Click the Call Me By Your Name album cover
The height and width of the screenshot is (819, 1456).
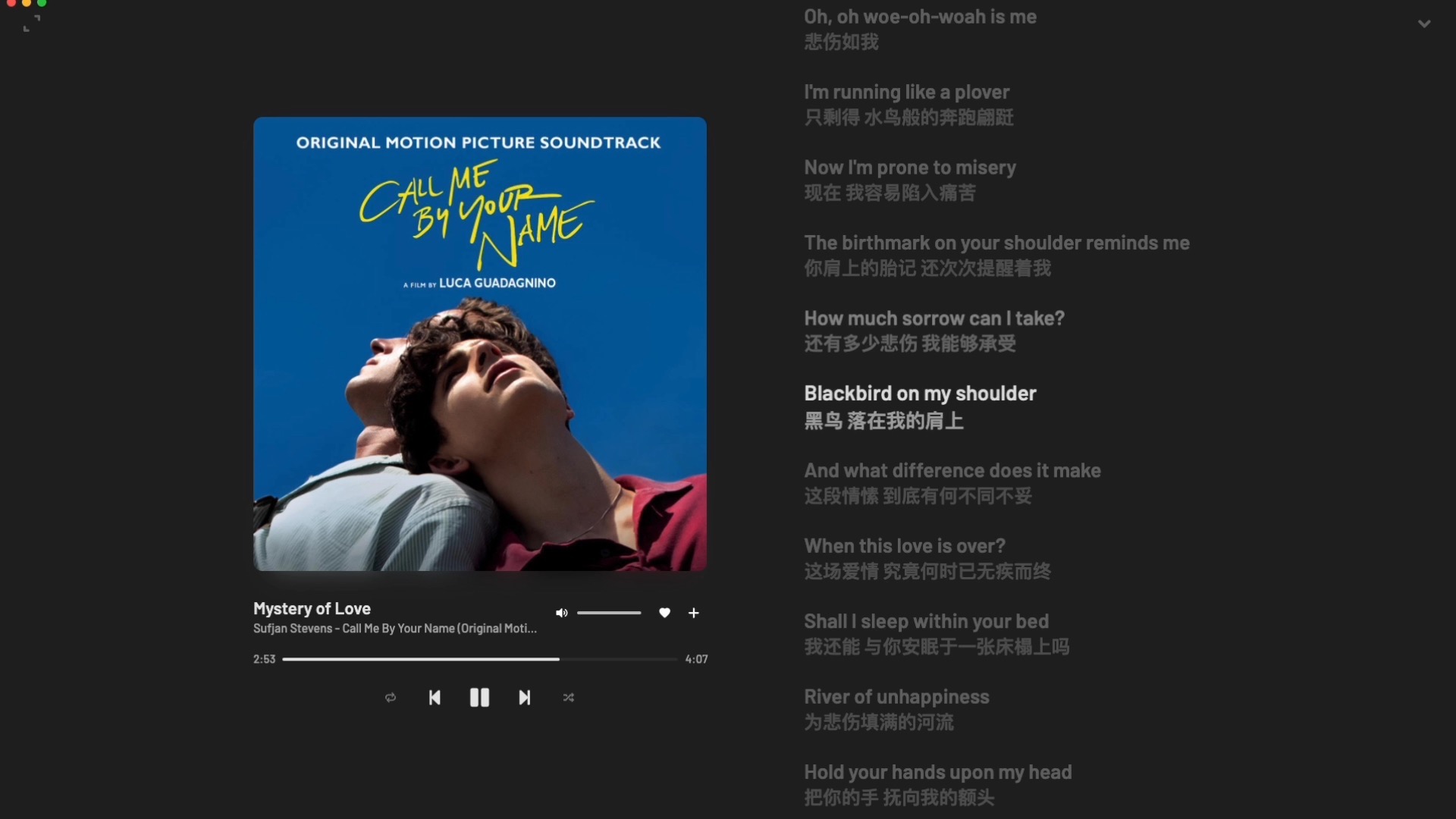[x=480, y=344]
